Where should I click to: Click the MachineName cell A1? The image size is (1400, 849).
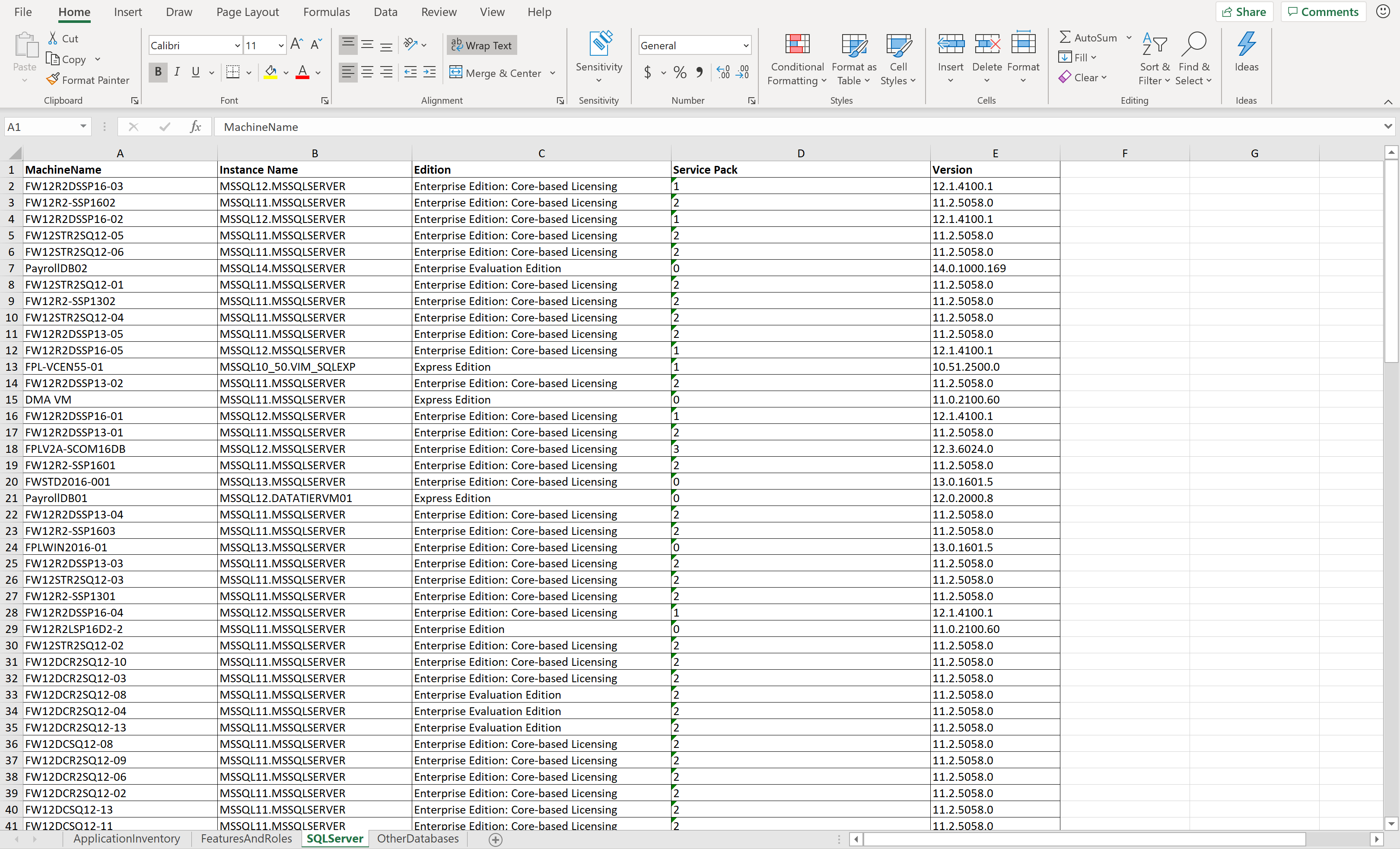tap(120, 170)
